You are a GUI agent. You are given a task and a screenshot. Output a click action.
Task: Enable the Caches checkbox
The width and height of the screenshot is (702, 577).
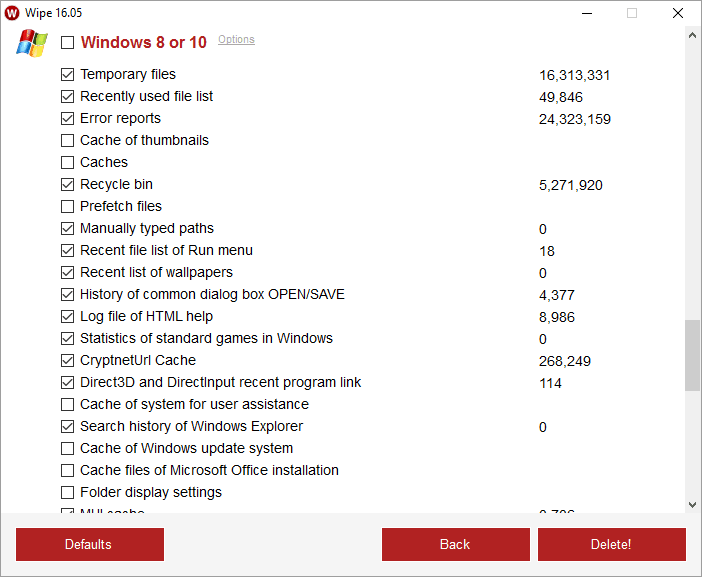click(67, 162)
